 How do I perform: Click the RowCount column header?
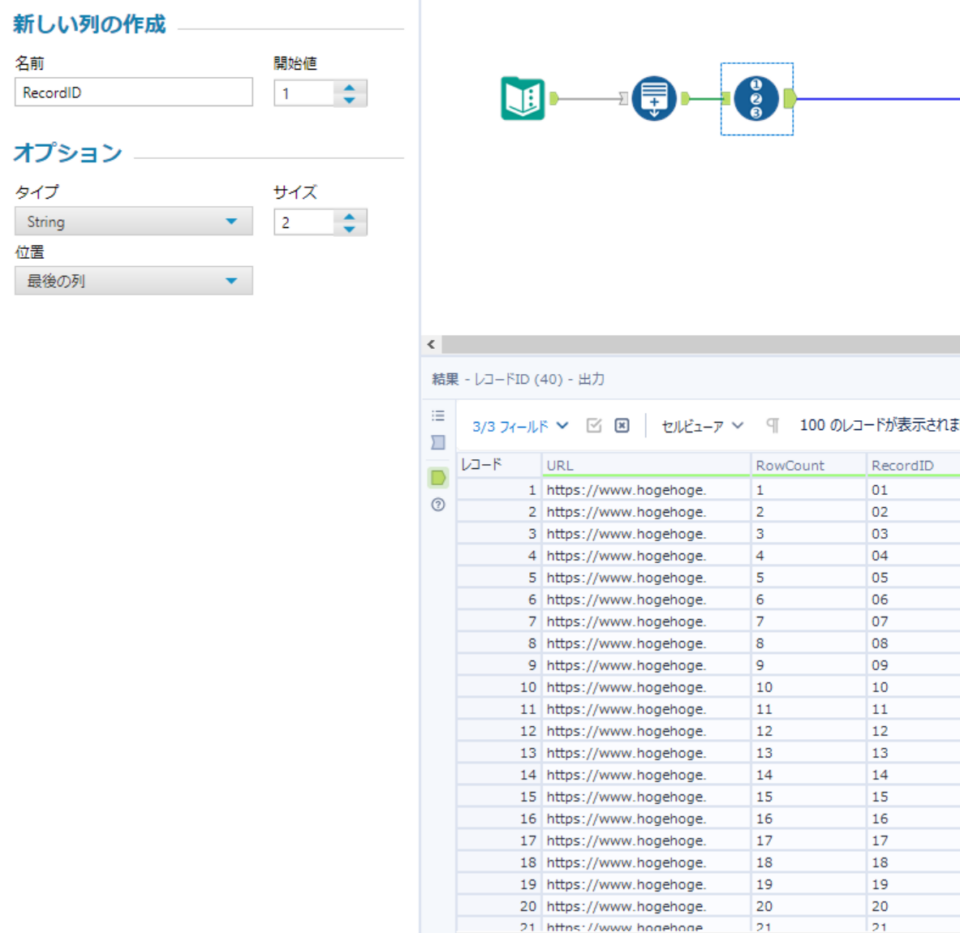click(x=808, y=465)
